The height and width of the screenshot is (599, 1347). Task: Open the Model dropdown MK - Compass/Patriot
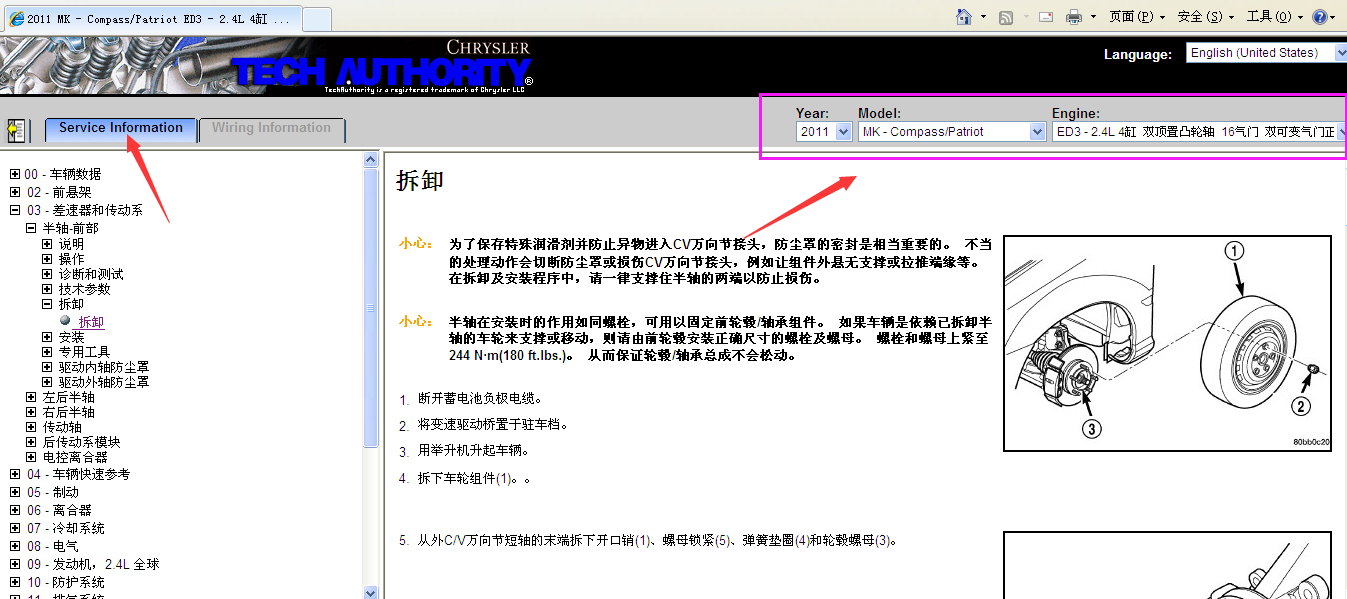pyautogui.click(x=952, y=131)
